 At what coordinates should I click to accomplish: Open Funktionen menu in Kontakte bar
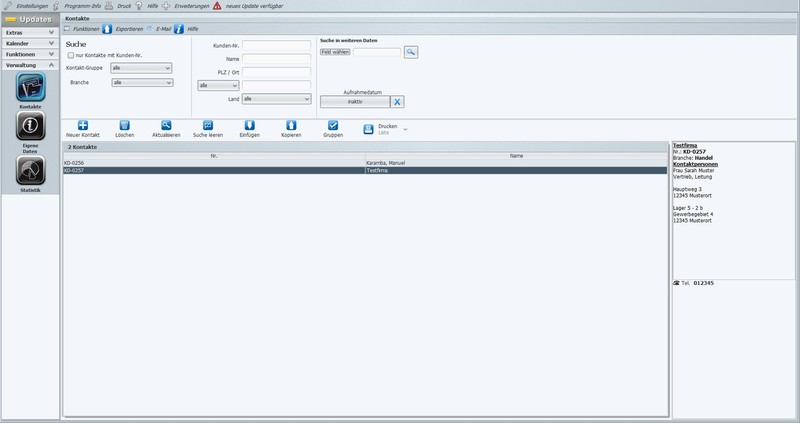click(86, 29)
